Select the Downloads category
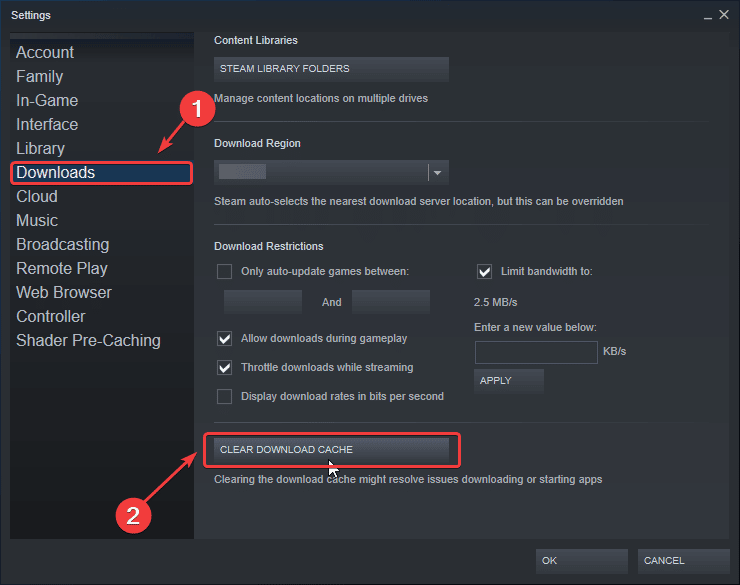 (101, 173)
